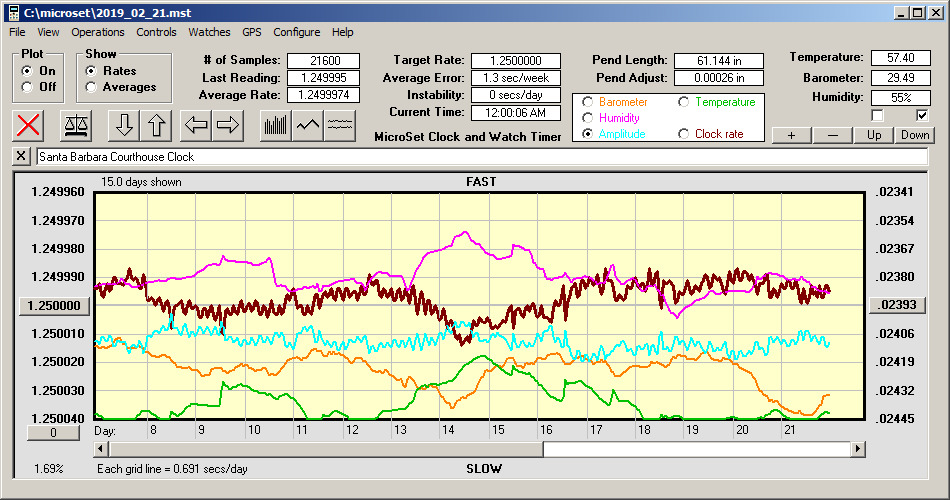The height and width of the screenshot is (500, 950).
Task: Click the Humidity 55% value field
Action: (x=900, y=98)
